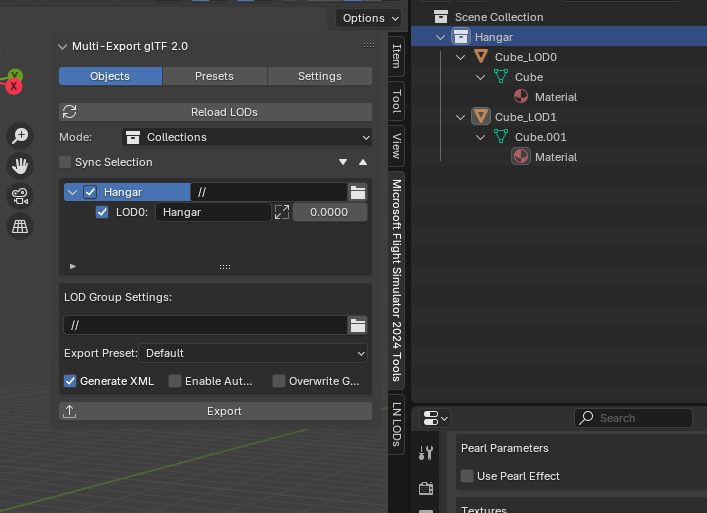Screen dimensions: 707x513
Task: Open the Settings tab
Action: click(x=319, y=76)
